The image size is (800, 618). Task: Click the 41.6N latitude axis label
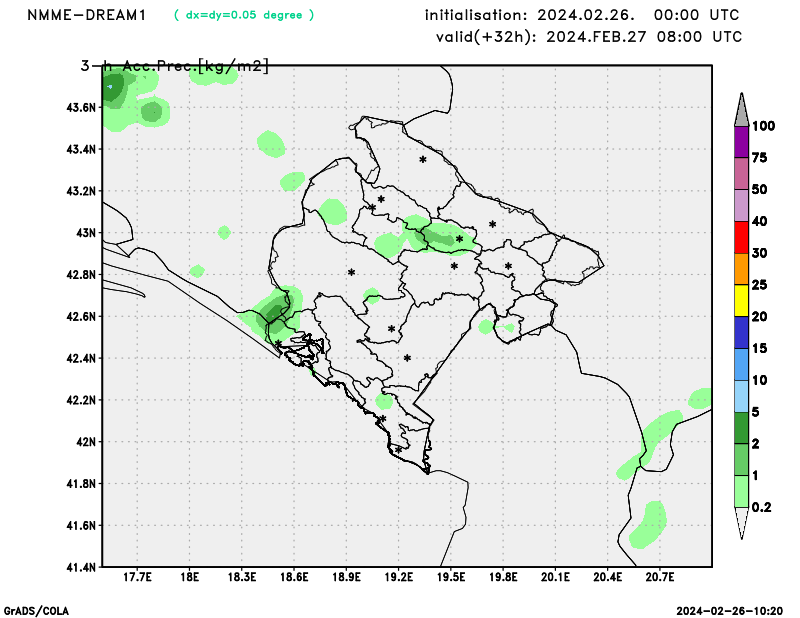(81, 526)
